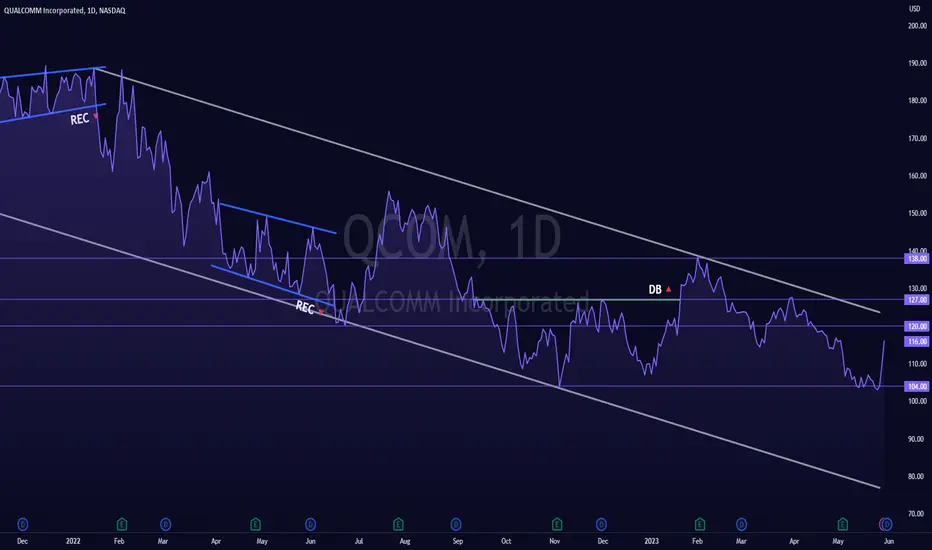The width and height of the screenshot is (932, 550).
Task: Select the September 2022 dividend marker
Action: click(456, 524)
